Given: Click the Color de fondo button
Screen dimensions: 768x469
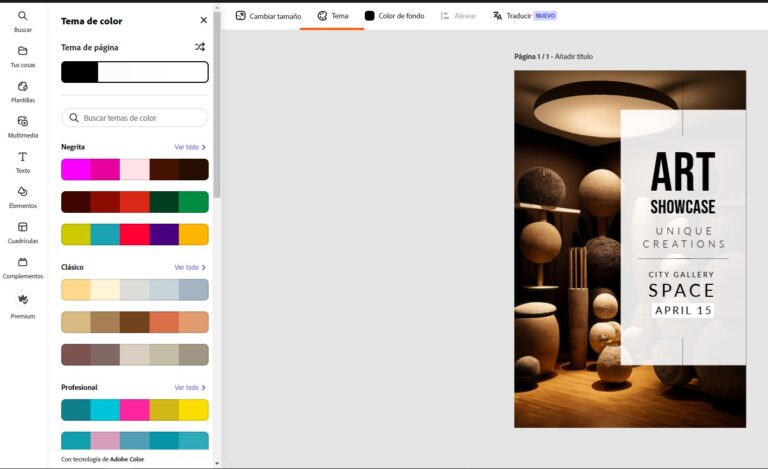Looking at the screenshot, I should tap(394, 16).
